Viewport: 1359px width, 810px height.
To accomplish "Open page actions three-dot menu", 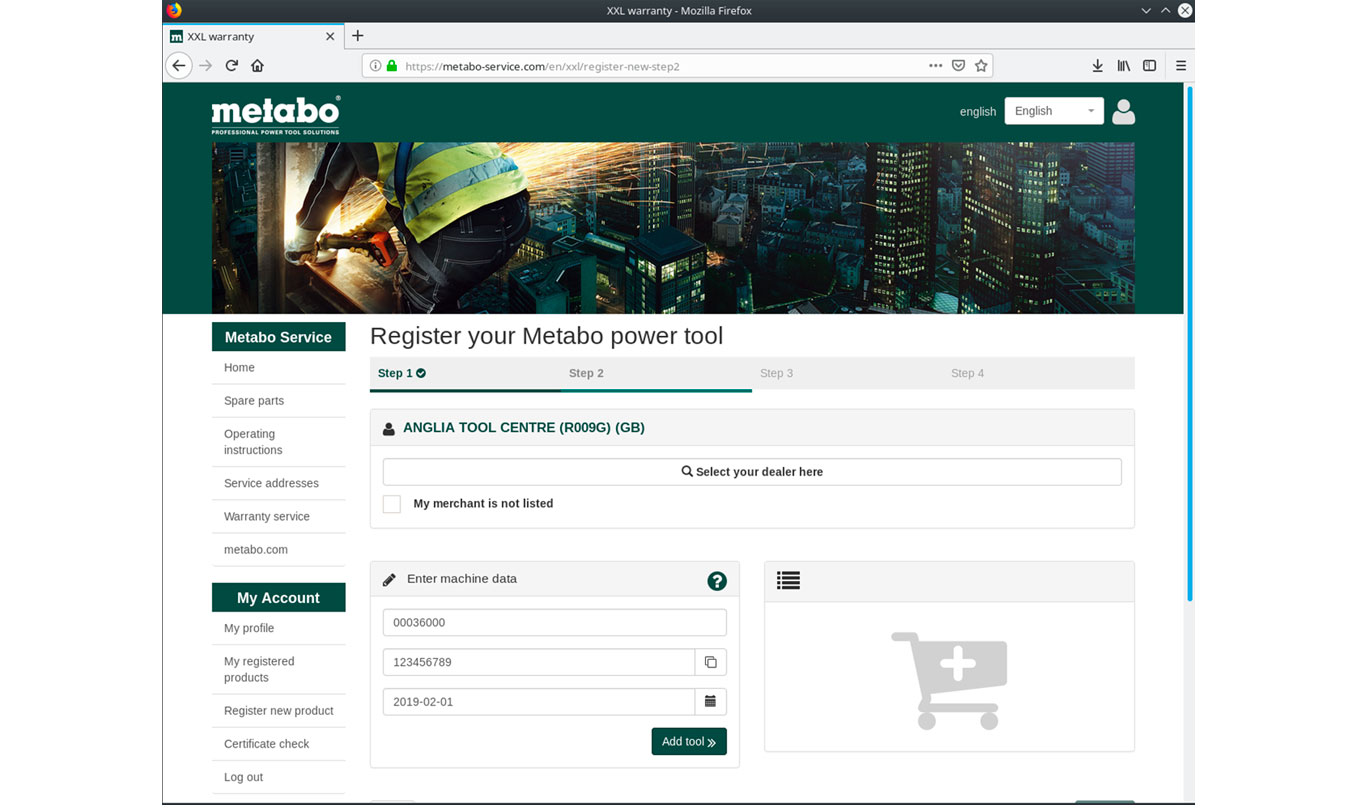I will (x=935, y=66).
